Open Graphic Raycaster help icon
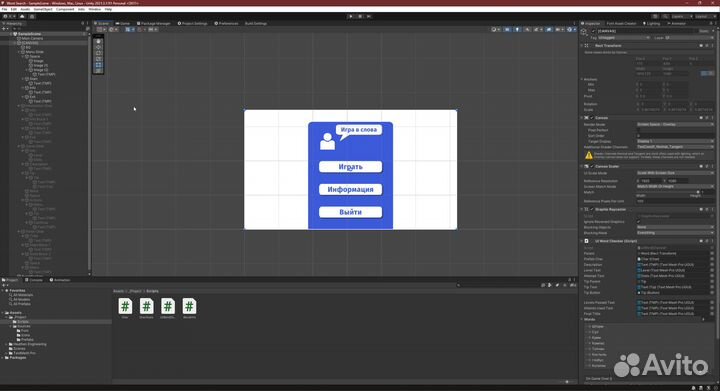This screenshot has height=391, width=720. coord(701,209)
